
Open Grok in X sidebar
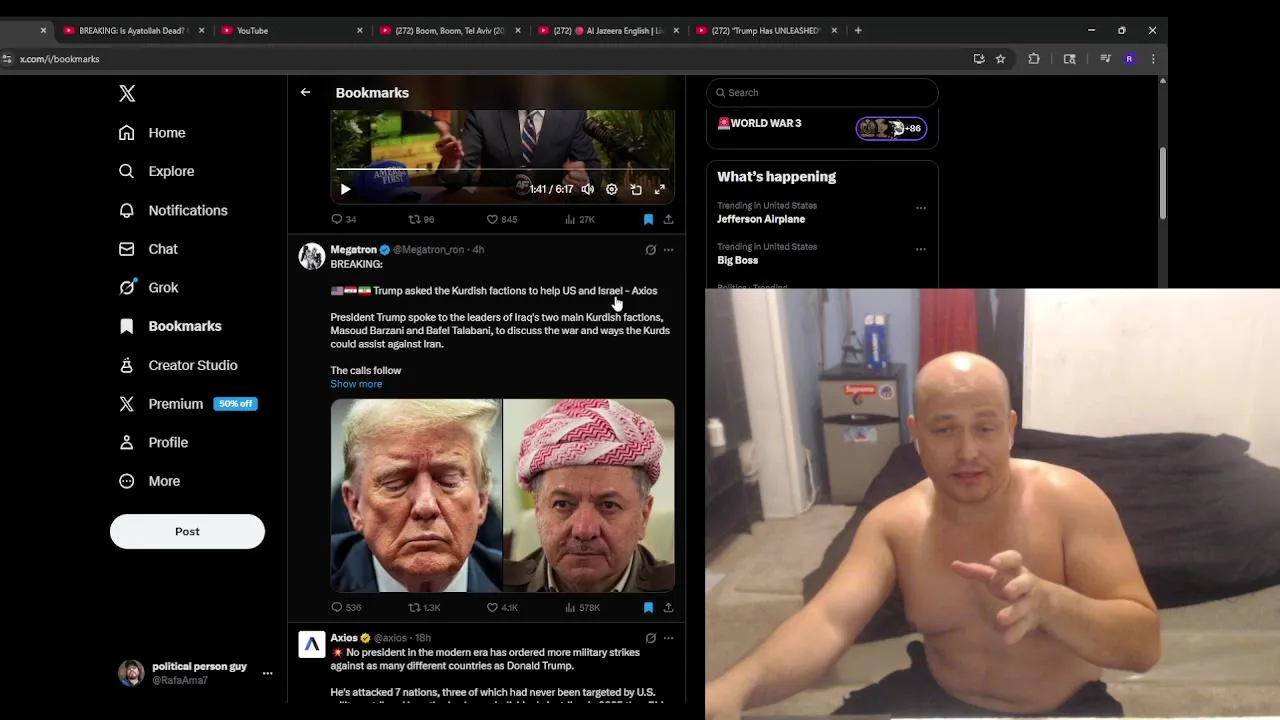148,288
